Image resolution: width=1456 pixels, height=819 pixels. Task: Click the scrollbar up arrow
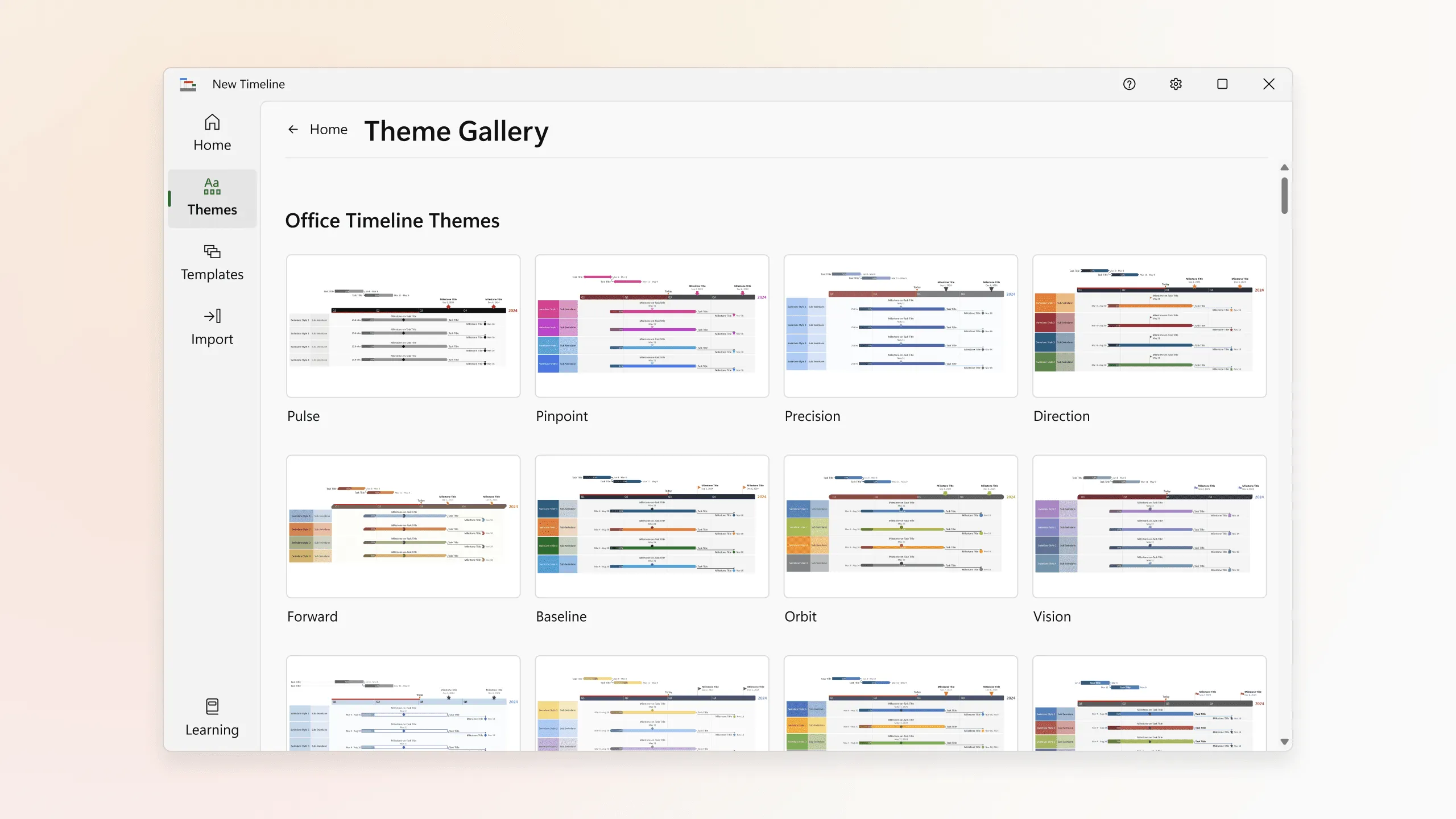(1284, 168)
